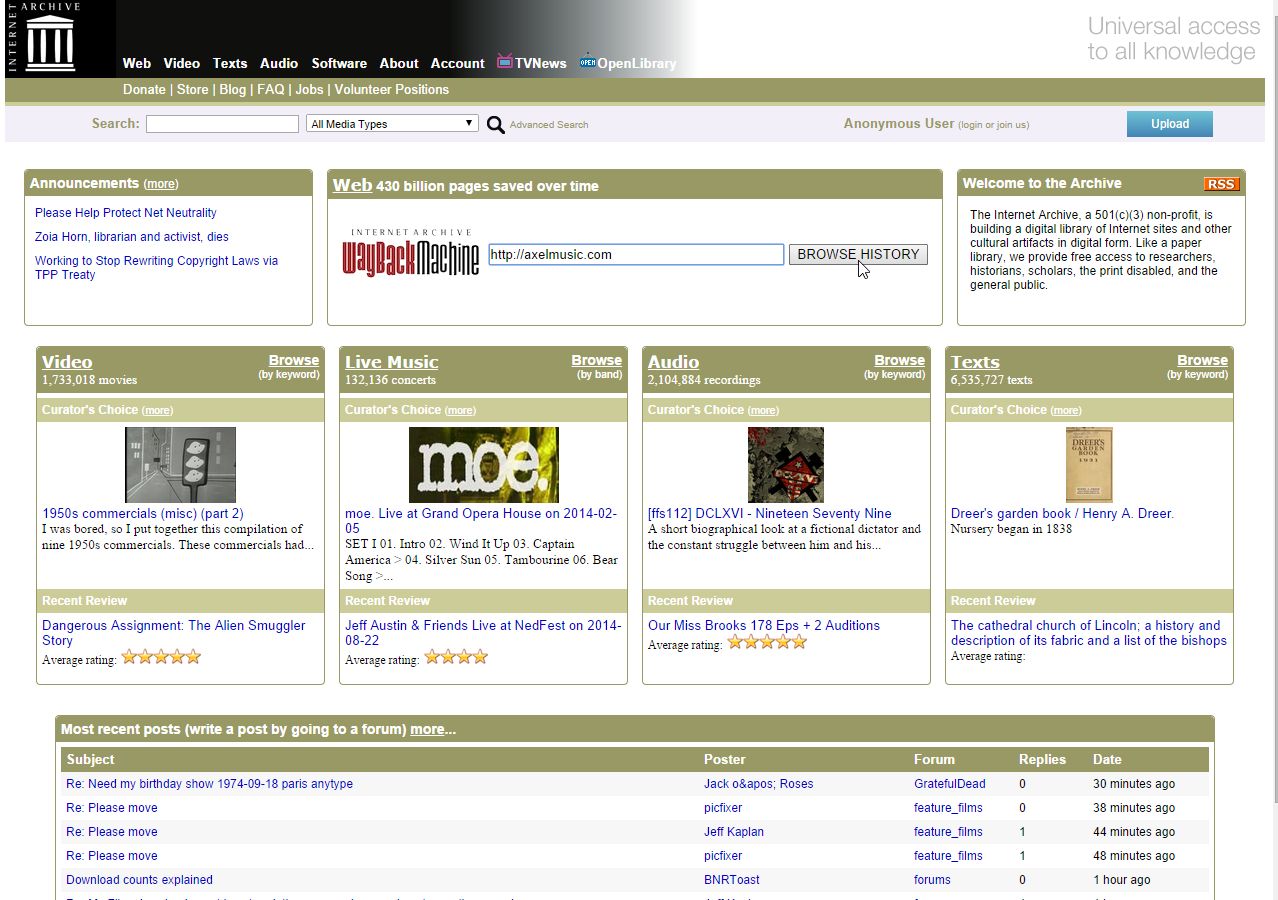Click the Advanced Search link
The width and height of the screenshot is (1278, 900).
[x=549, y=125]
